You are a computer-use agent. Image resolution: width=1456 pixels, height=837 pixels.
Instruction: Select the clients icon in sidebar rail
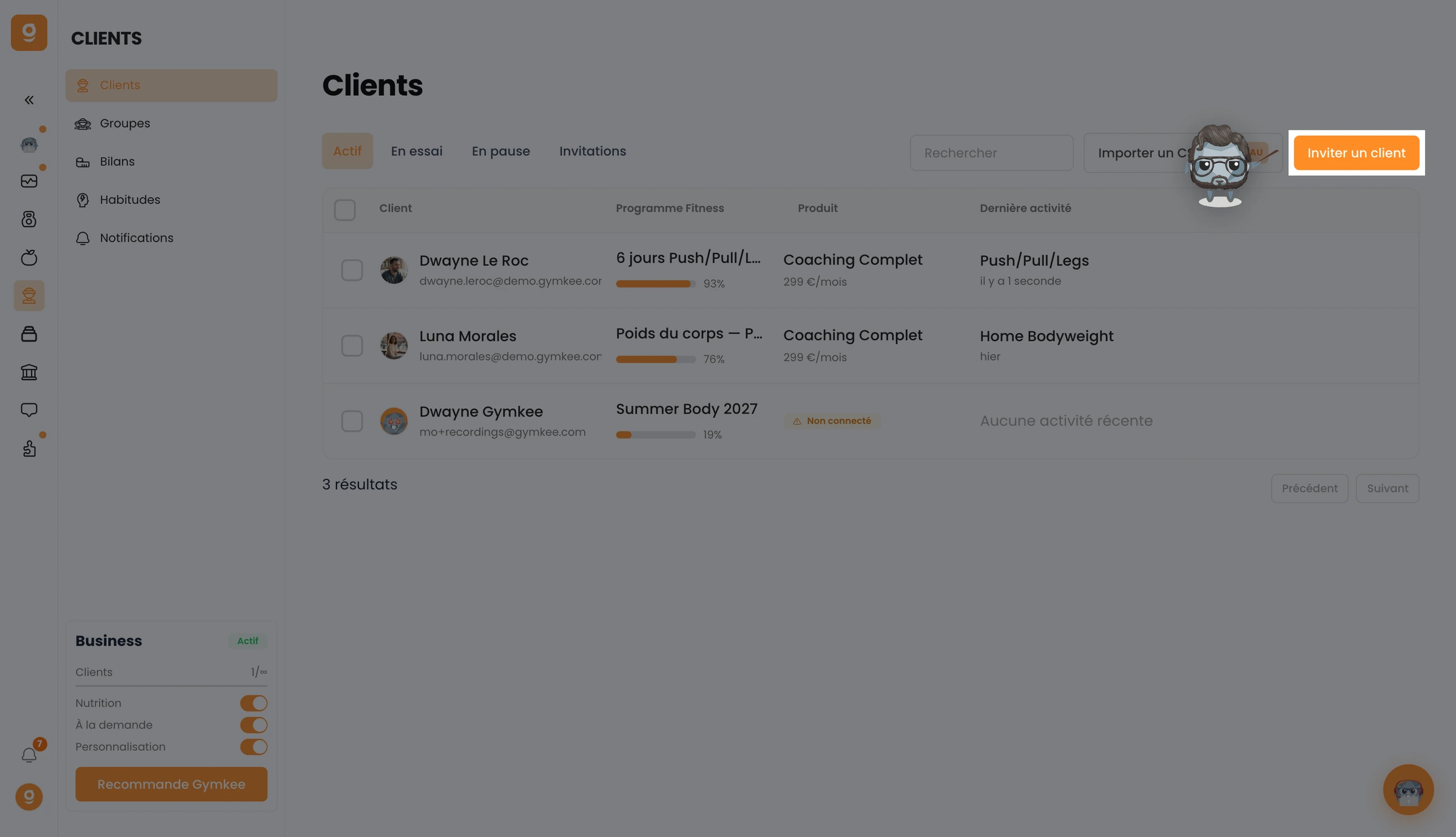coord(29,295)
